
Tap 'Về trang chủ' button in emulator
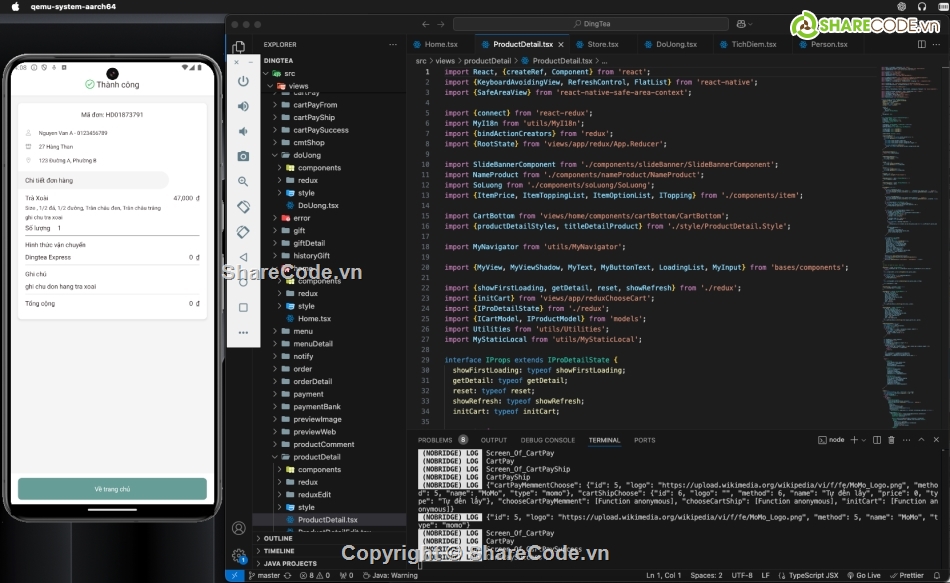pos(112,488)
